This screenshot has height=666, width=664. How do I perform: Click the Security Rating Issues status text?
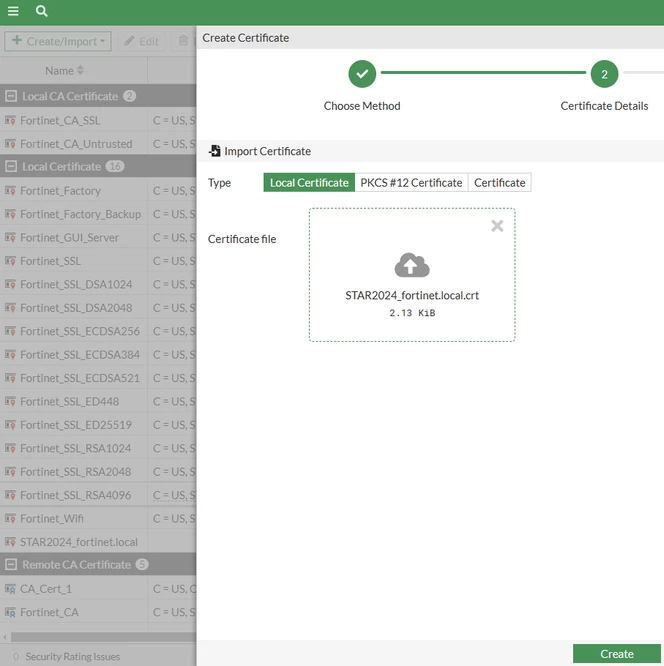73,656
